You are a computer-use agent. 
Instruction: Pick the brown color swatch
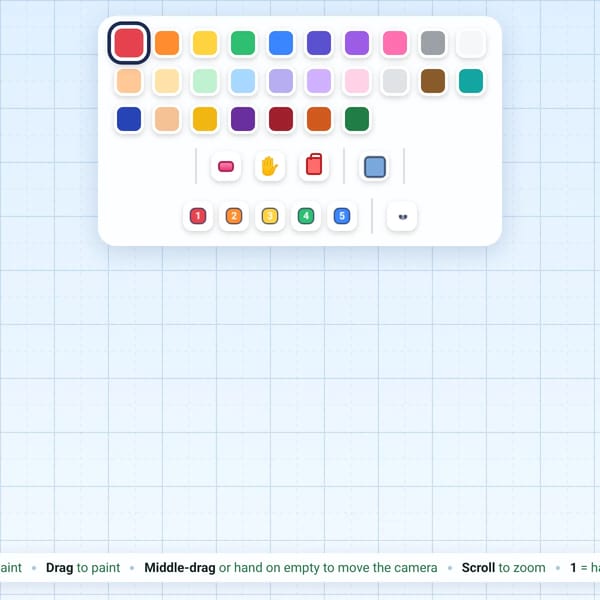433,81
